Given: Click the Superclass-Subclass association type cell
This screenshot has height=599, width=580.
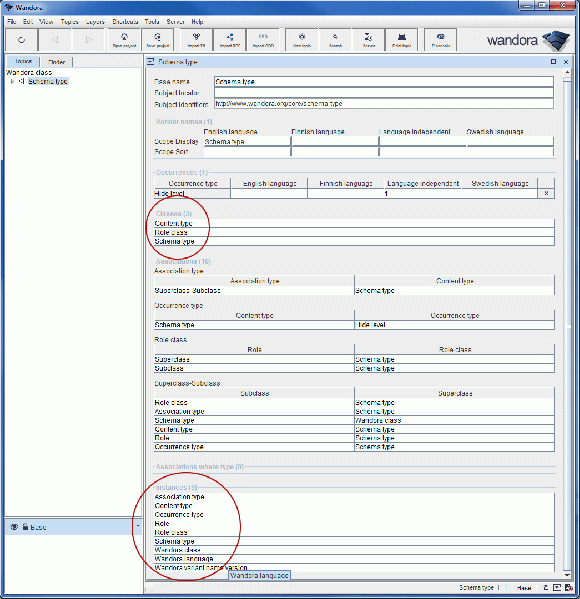Looking at the screenshot, I should click(254, 290).
